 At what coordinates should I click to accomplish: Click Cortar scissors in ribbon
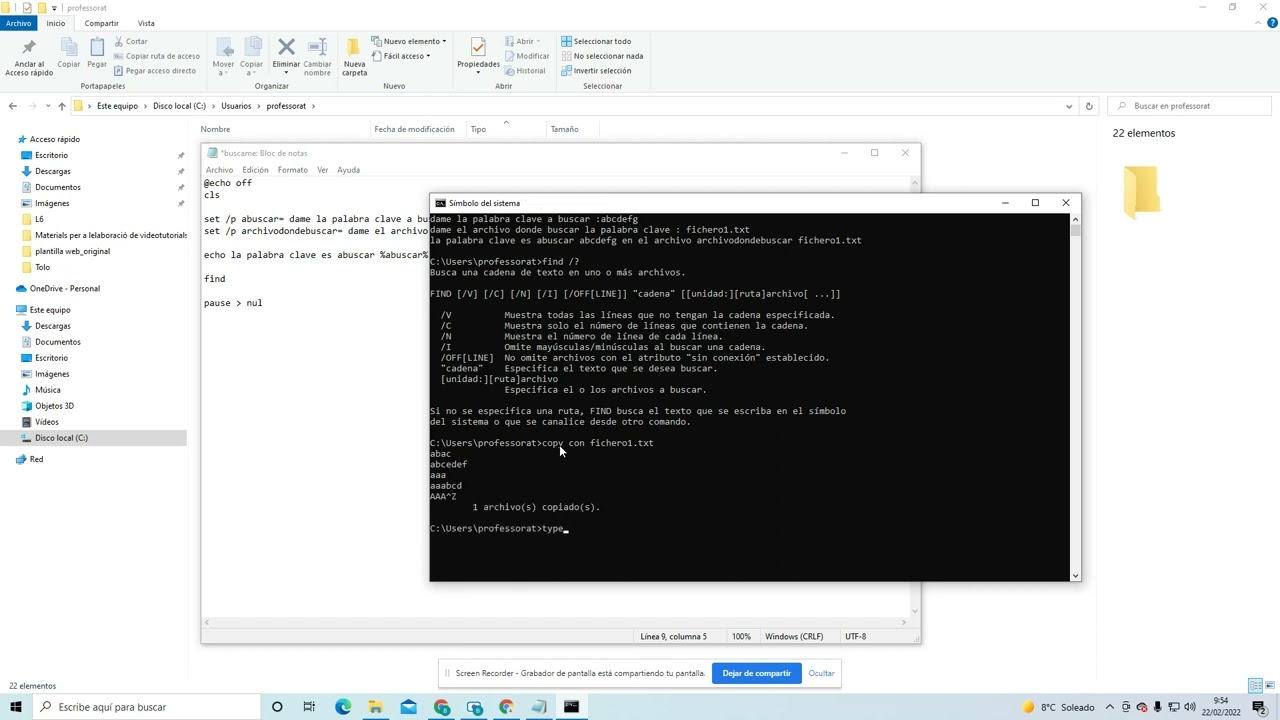131,41
